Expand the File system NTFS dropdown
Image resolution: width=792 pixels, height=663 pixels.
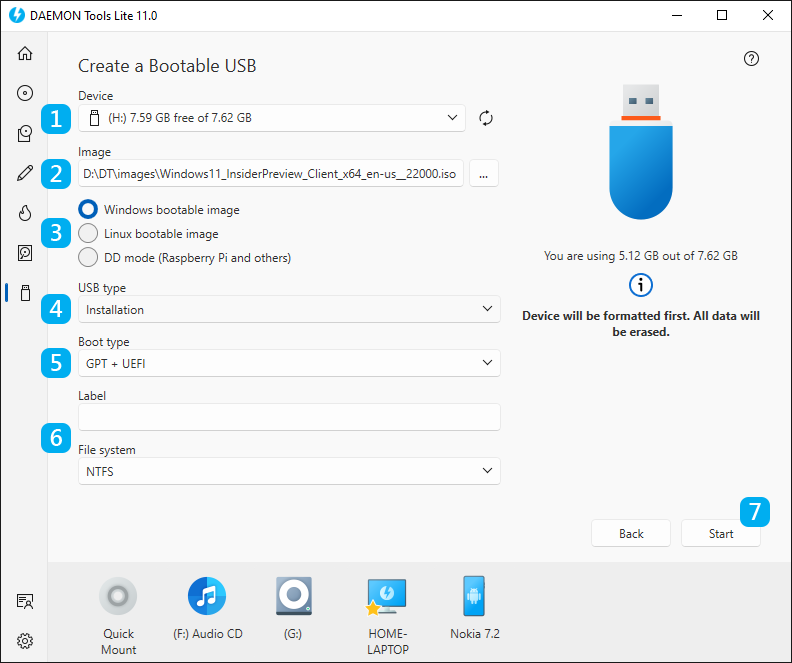point(289,471)
